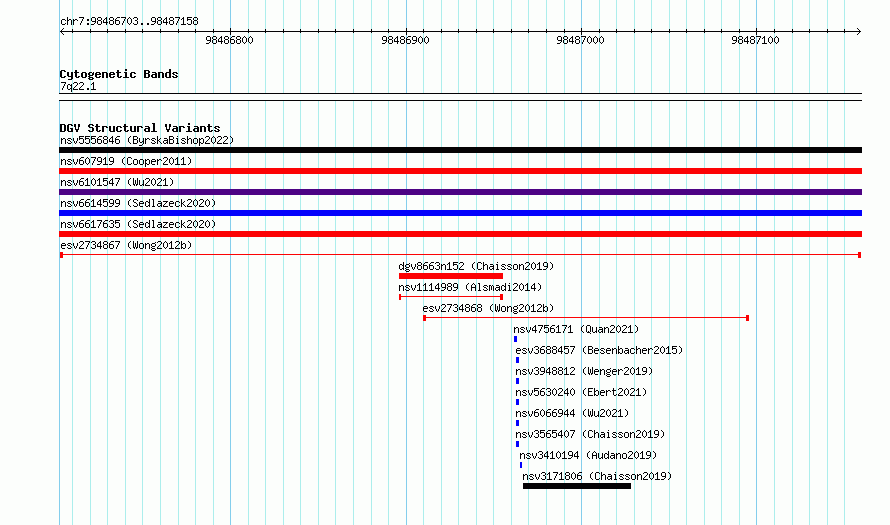The width and height of the screenshot is (890, 525).
Task: Open the nsv607919 (Cooper2011) label
Action: 126,161
